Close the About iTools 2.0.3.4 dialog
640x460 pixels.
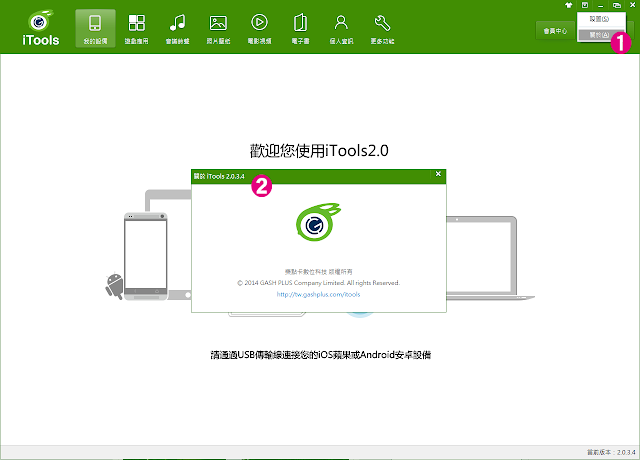pos(438,174)
